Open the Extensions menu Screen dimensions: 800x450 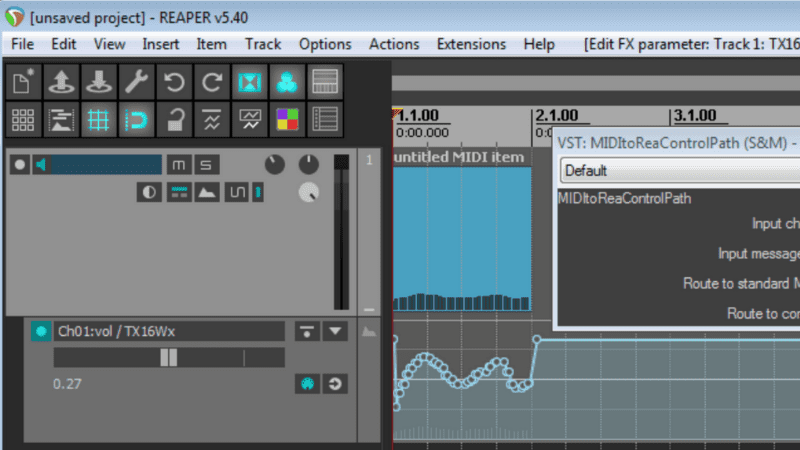click(x=471, y=44)
